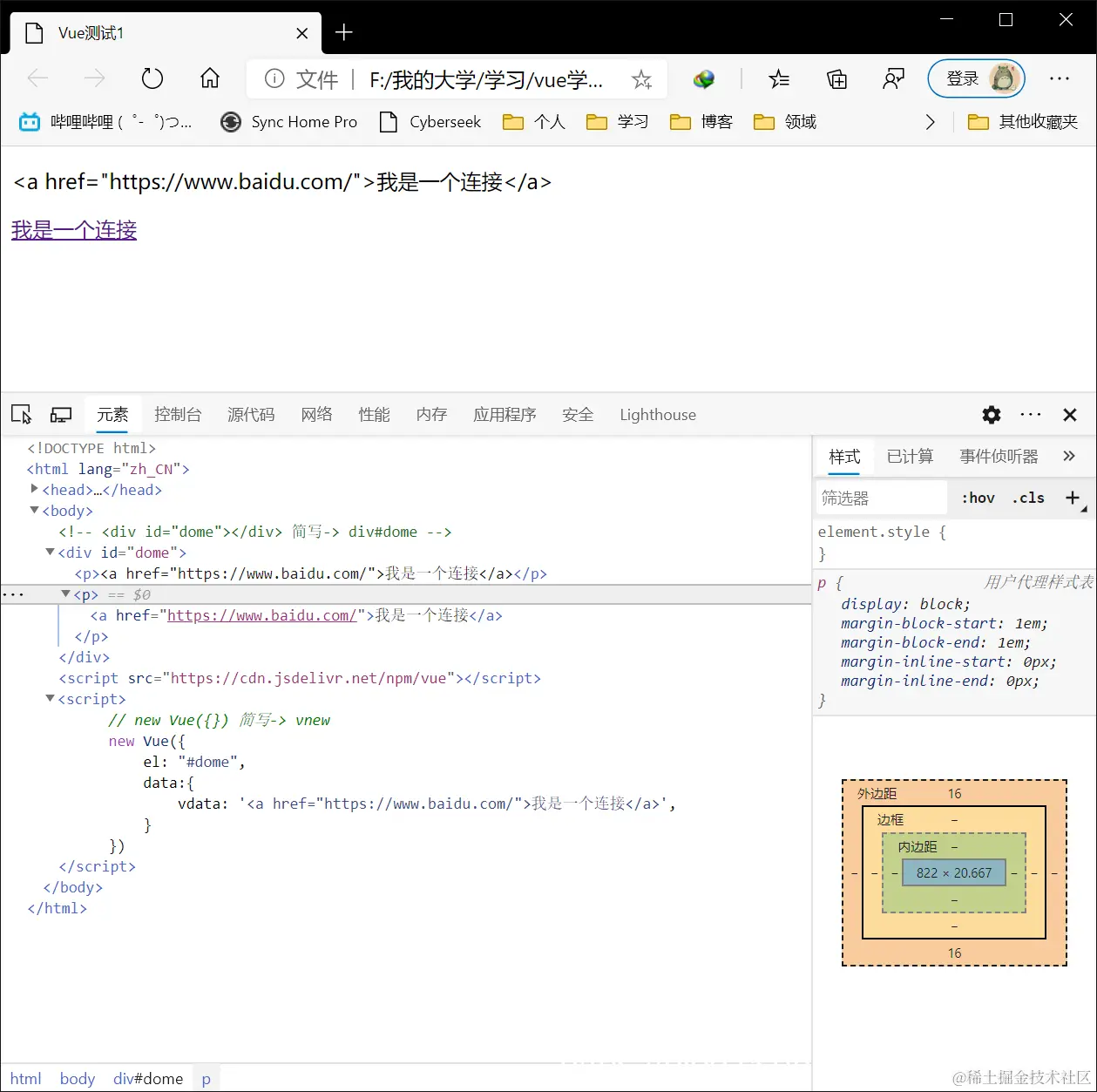Open the feedback person icon
This screenshot has height=1092, width=1097.
click(x=894, y=80)
